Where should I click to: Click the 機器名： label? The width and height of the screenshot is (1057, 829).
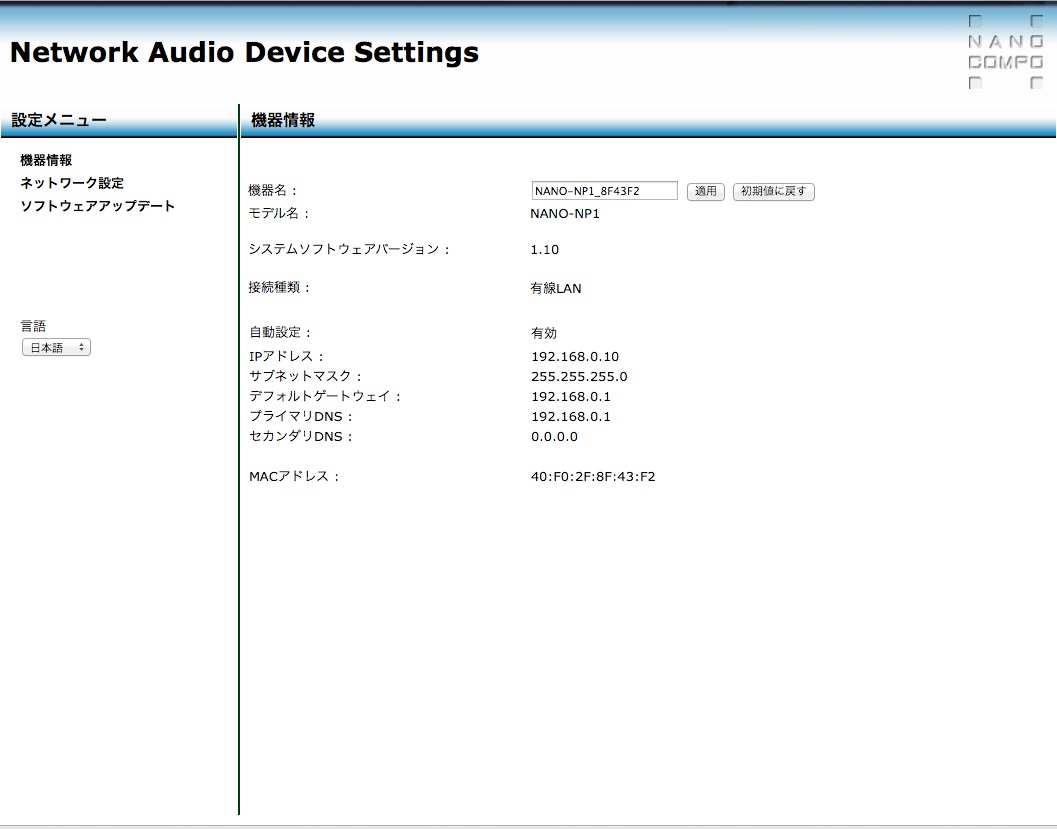coord(273,191)
